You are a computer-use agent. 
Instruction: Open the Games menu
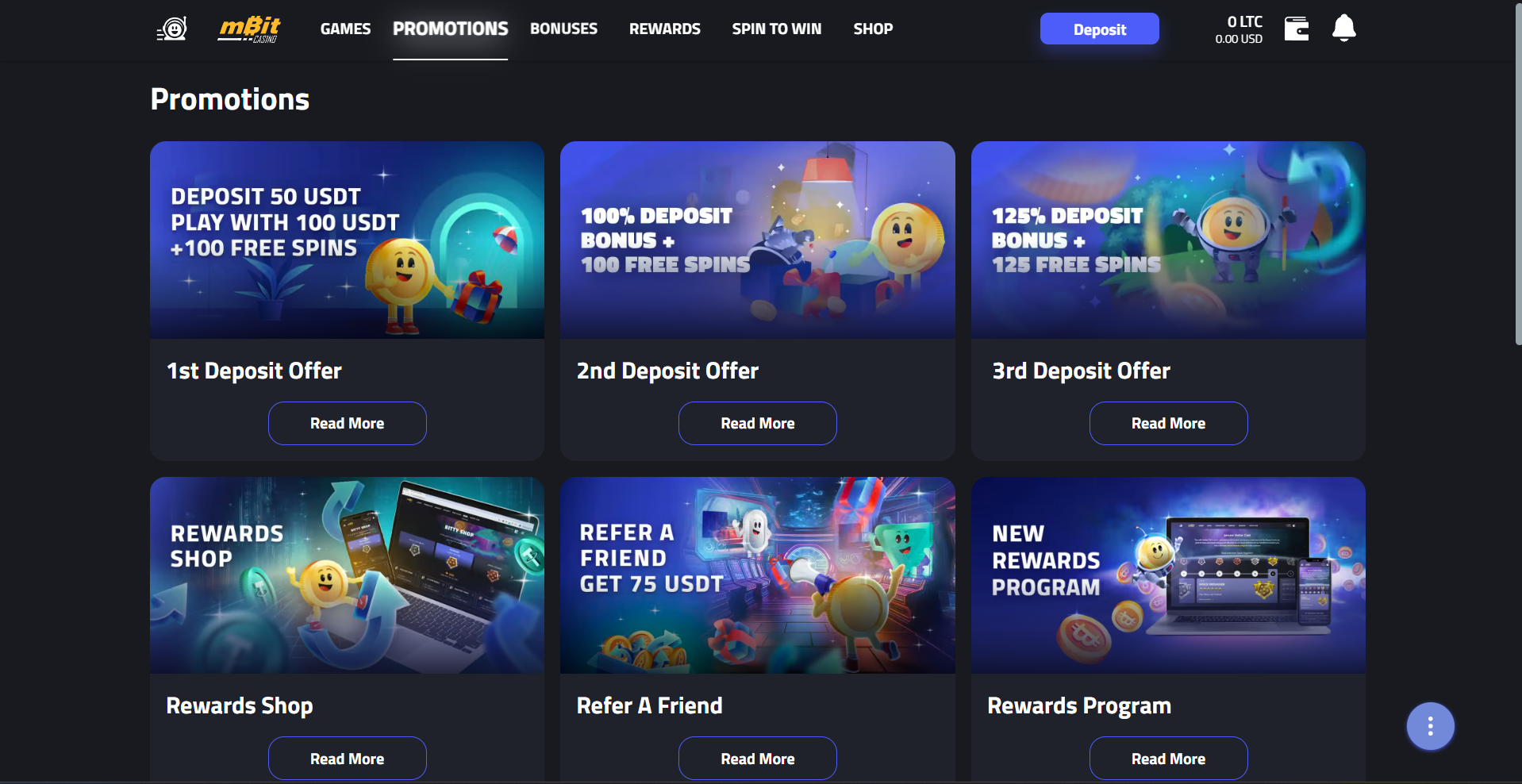tap(345, 29)
